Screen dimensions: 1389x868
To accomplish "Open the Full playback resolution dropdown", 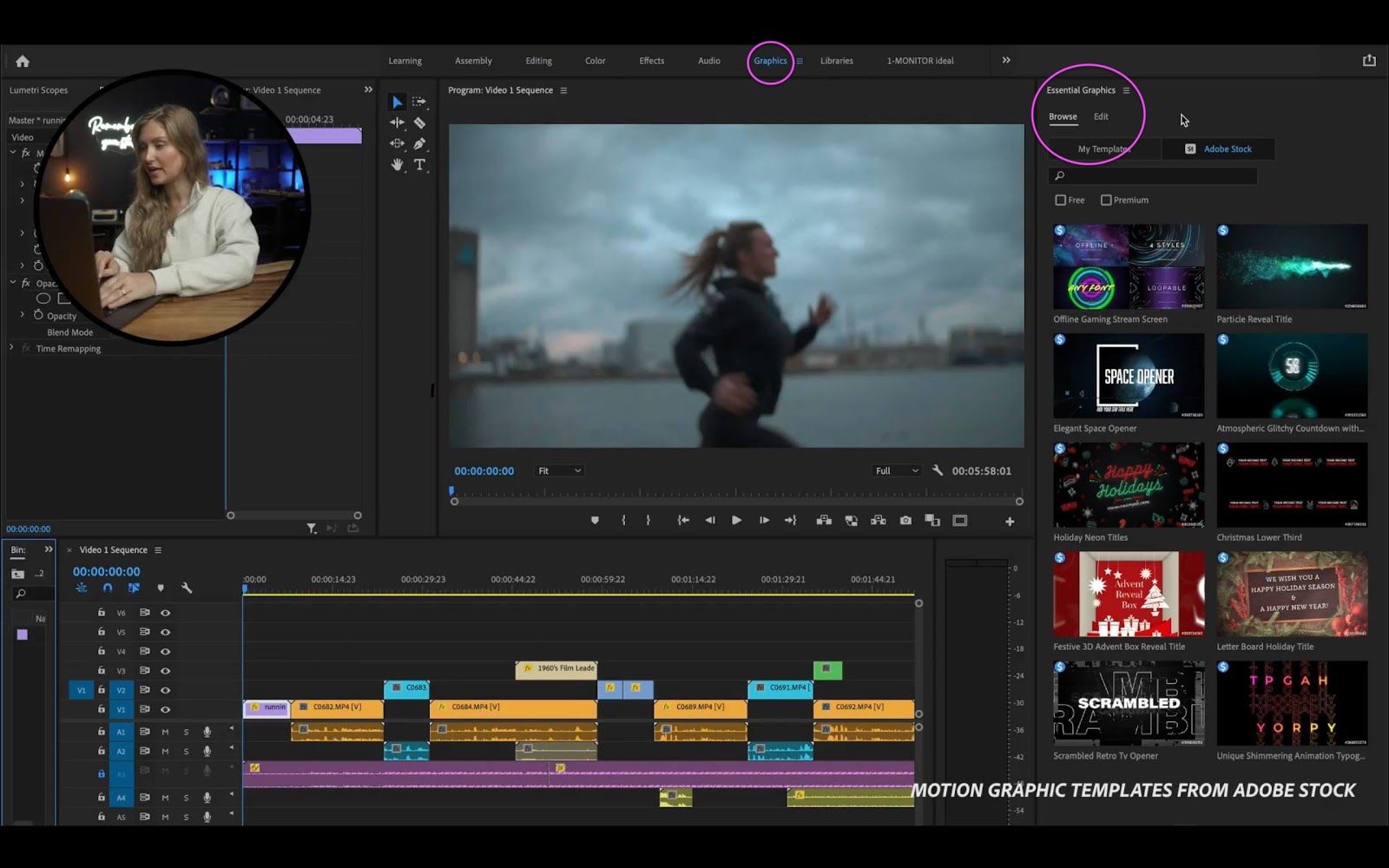I will click(x=897, y=471).
